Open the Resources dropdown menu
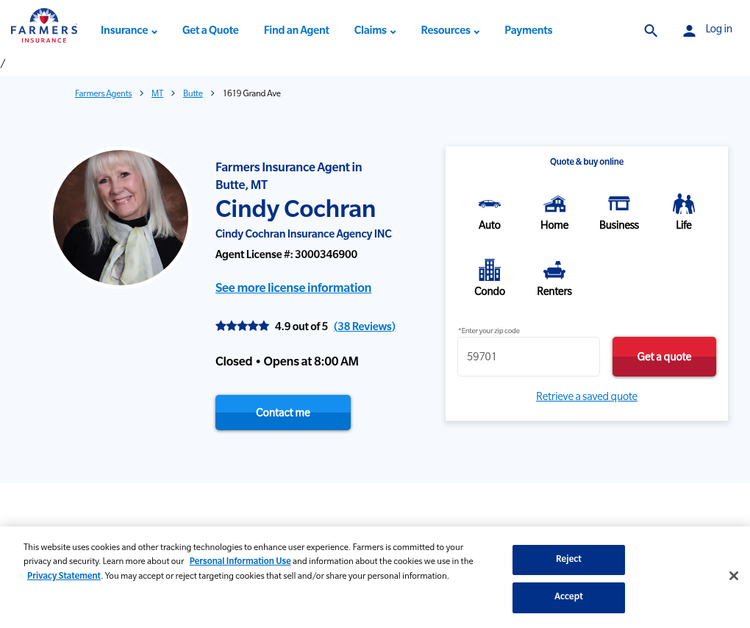 450,31
